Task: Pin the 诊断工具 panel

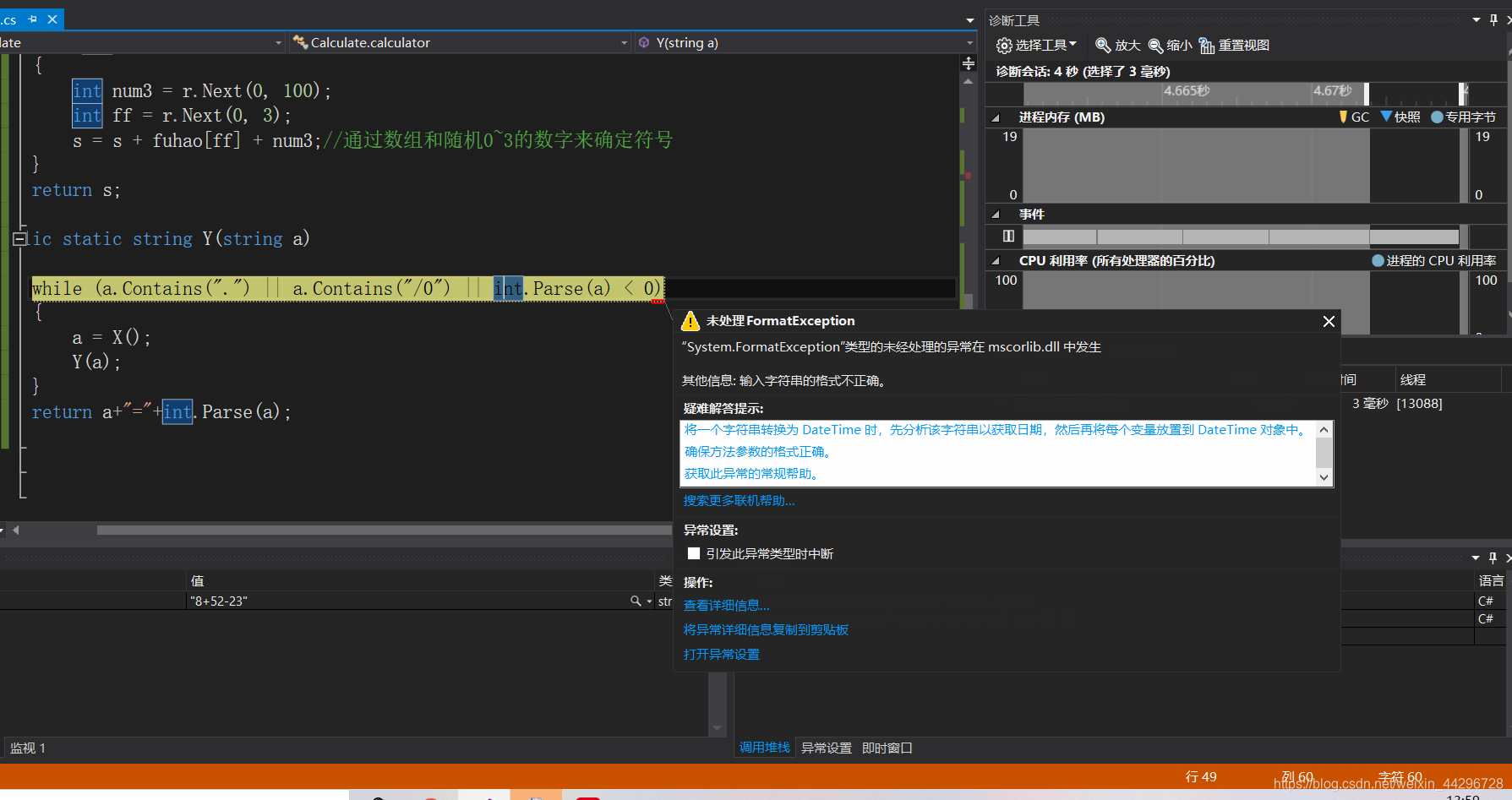Action: (x=1493, y=19)
